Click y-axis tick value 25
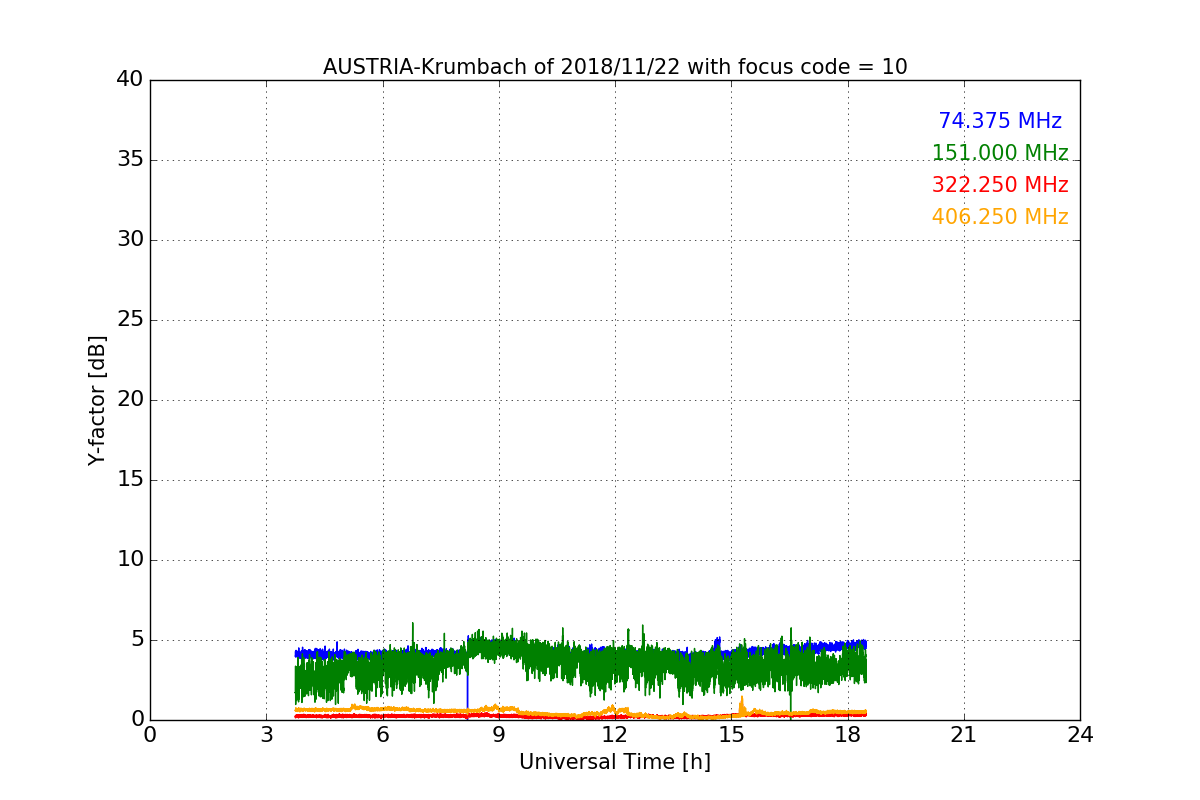Image resolution: width=1200 pixels, height=800 pixels. (130, 320)
